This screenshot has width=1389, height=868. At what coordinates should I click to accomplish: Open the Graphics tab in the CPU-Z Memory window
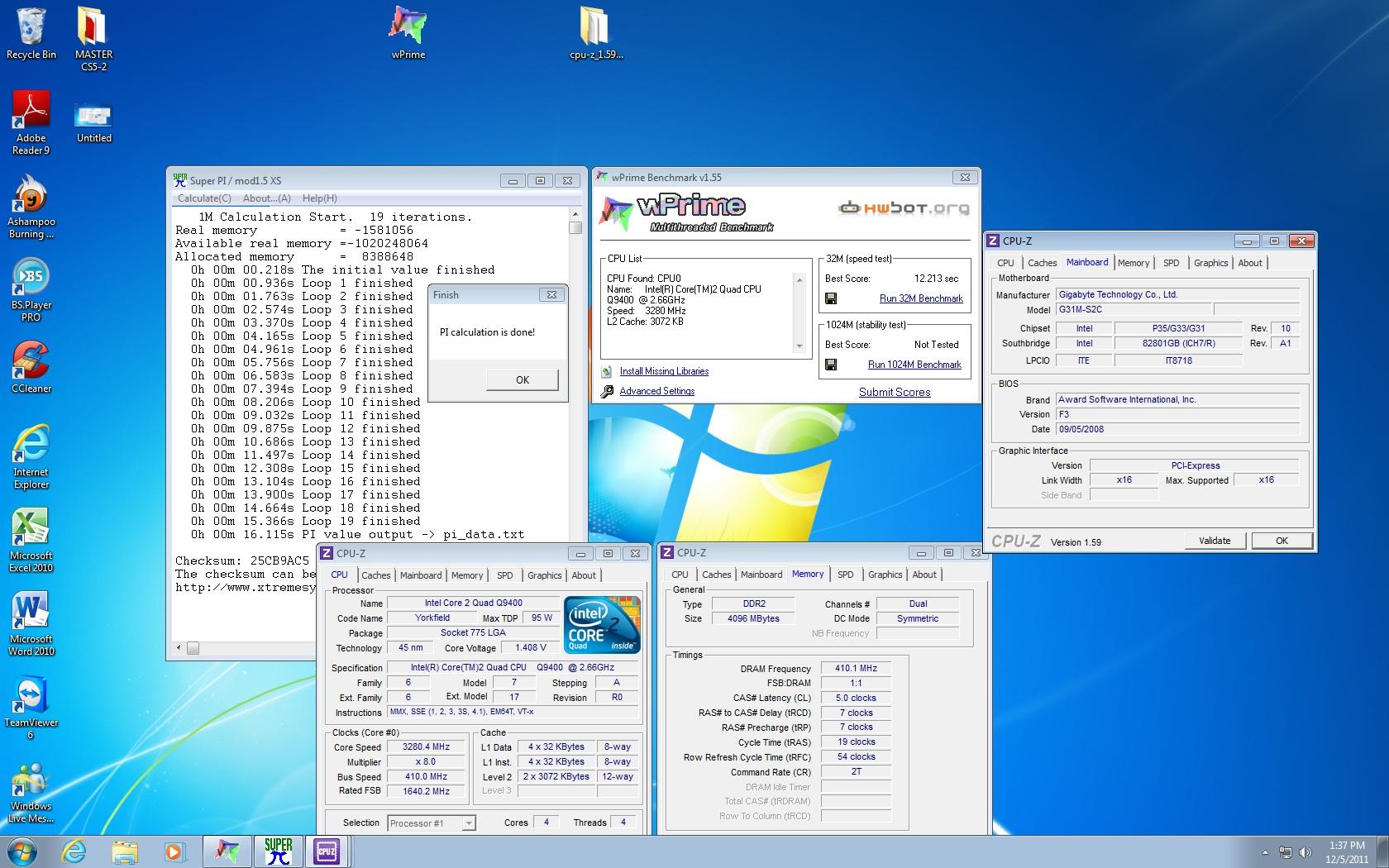[x=885, y=575]
